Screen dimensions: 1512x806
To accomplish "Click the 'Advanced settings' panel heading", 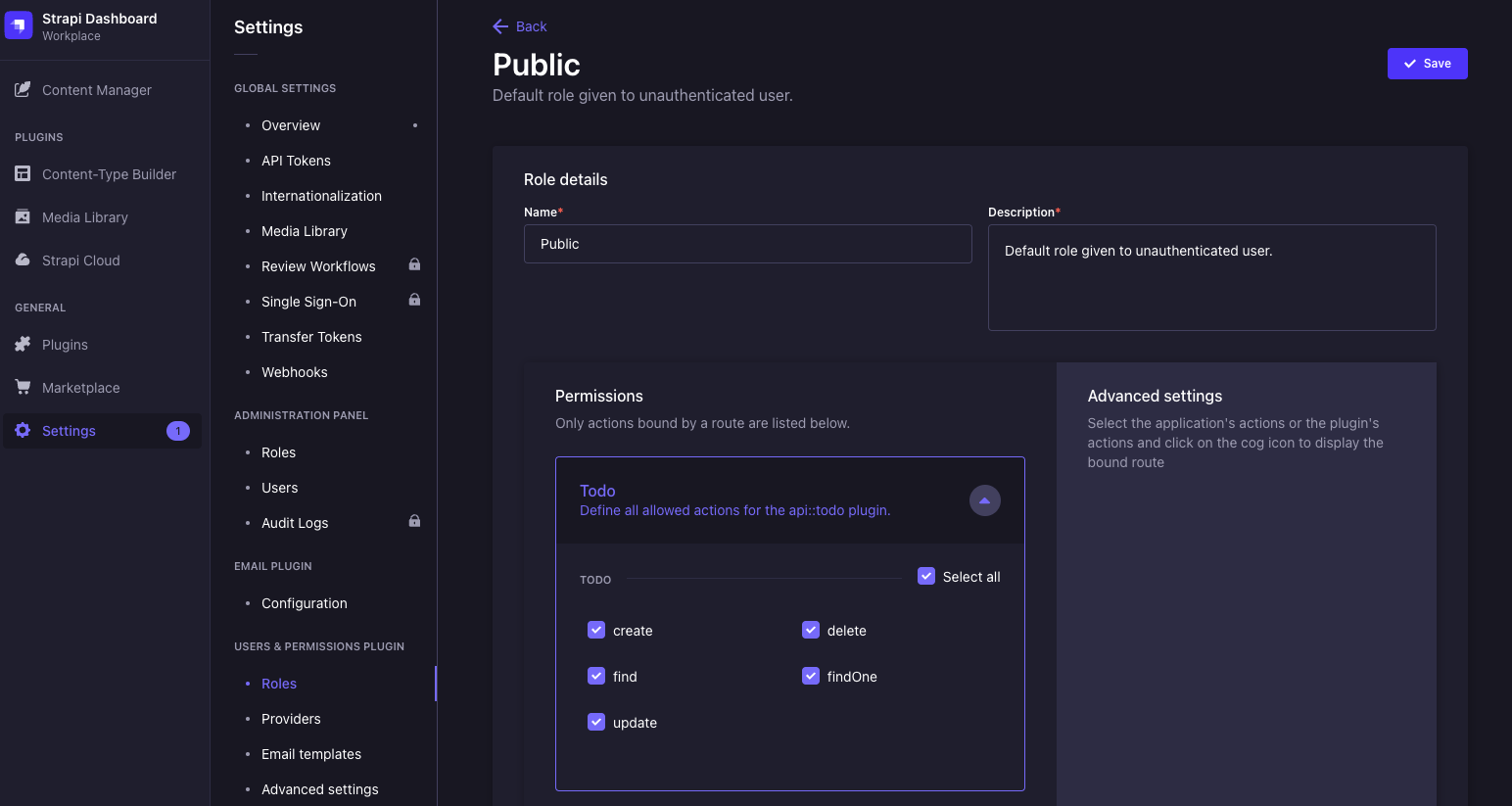I will coord(1155,396).
